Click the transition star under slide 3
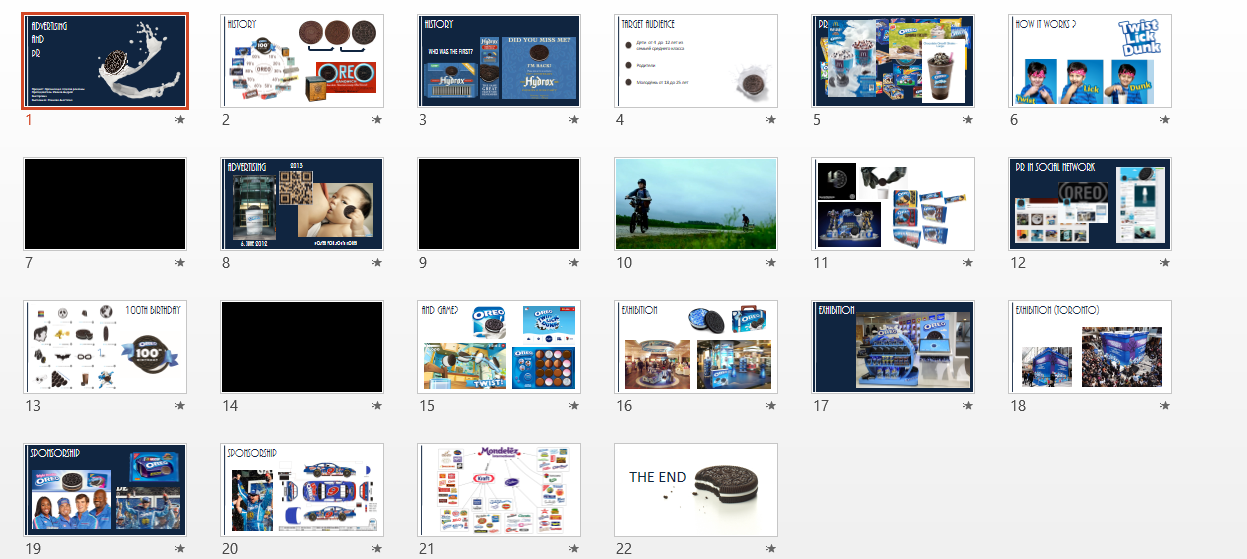Viewport: 1247px width, 559px height. click(x=574, y=120)
